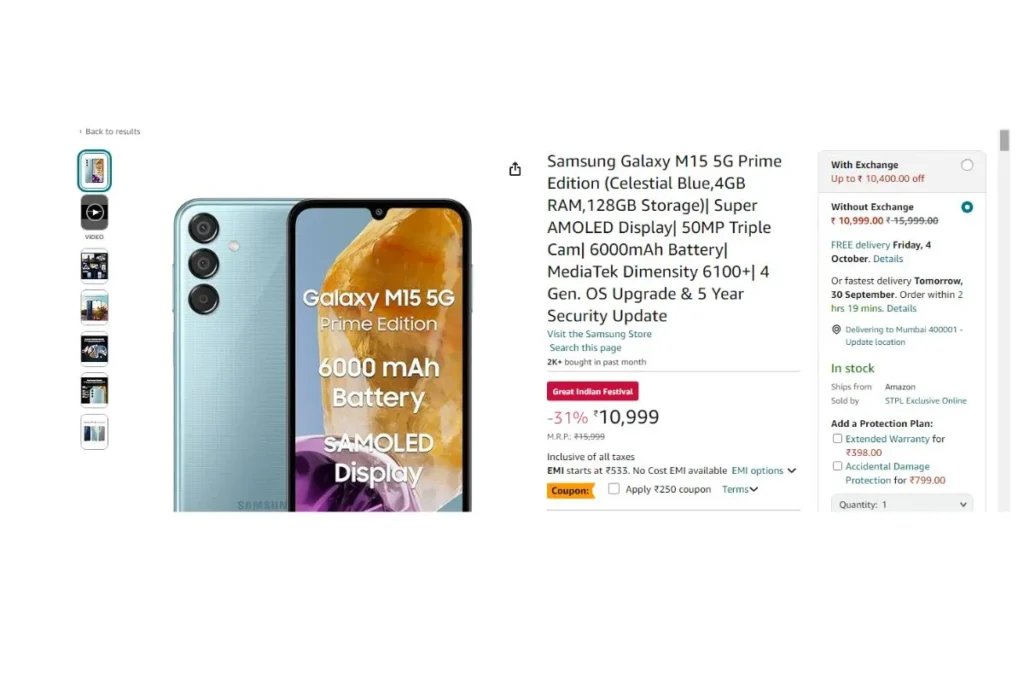
Task: Visit the Samsung Store link
Action: click(x=599, y=334)
